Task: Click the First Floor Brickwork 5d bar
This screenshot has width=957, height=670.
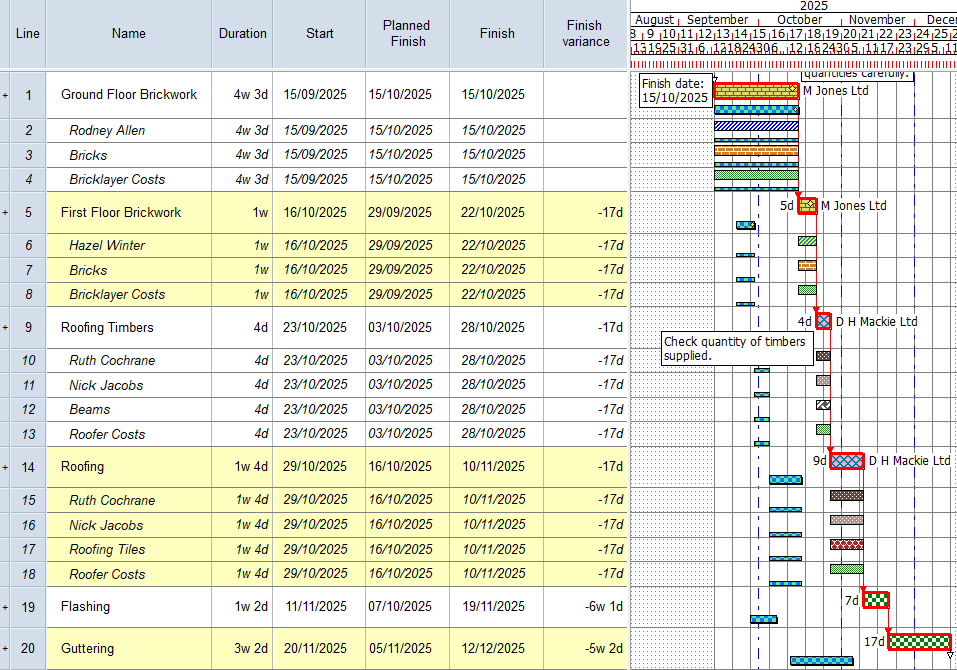Action: (807, 206)
